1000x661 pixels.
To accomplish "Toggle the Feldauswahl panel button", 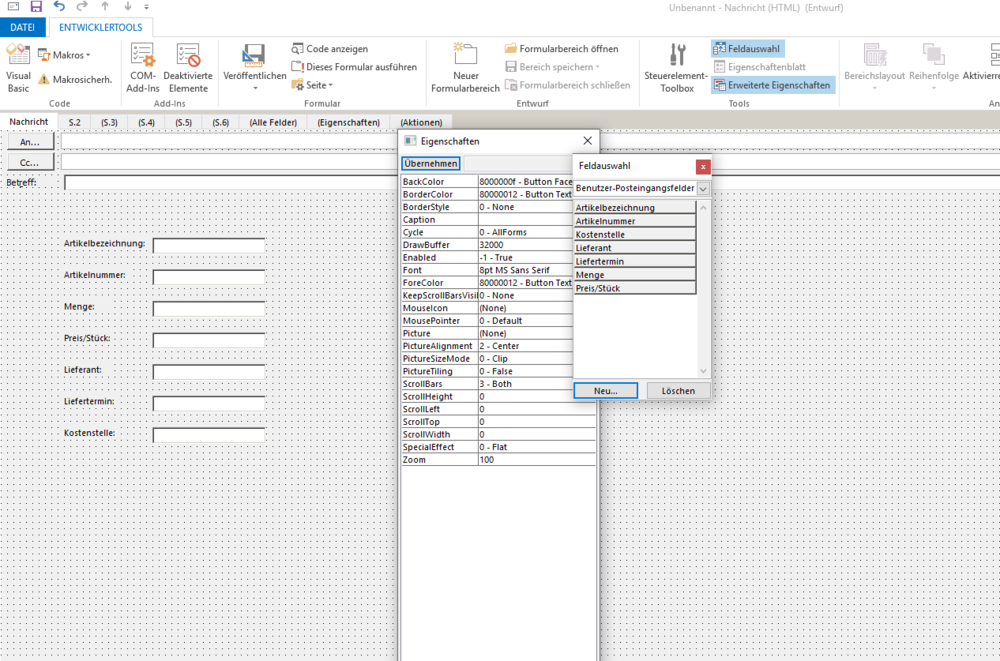I will (748, 48).
